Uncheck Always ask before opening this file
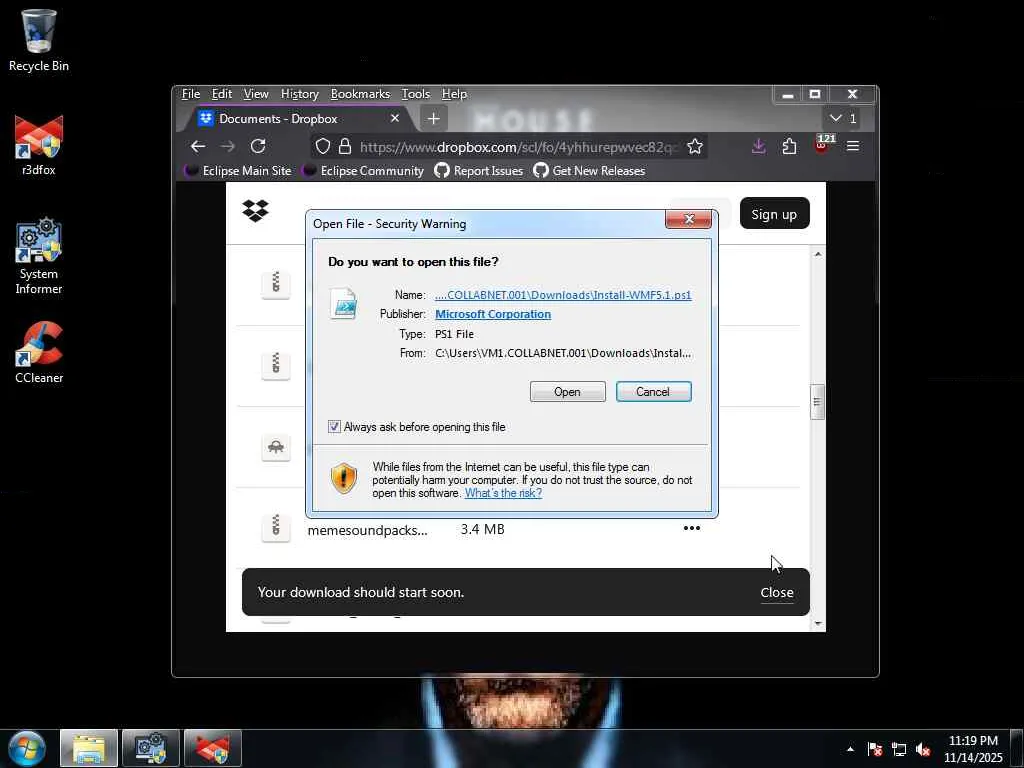The height and width of the screenshot is (768, 1024). [334, 426]
